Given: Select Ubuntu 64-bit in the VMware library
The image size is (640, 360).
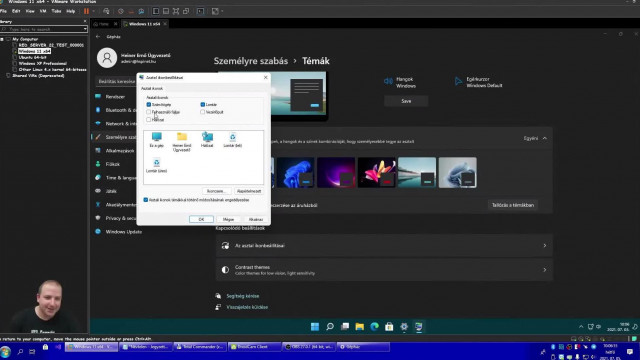Looking at the screenshot, I should tap(32, 57).
